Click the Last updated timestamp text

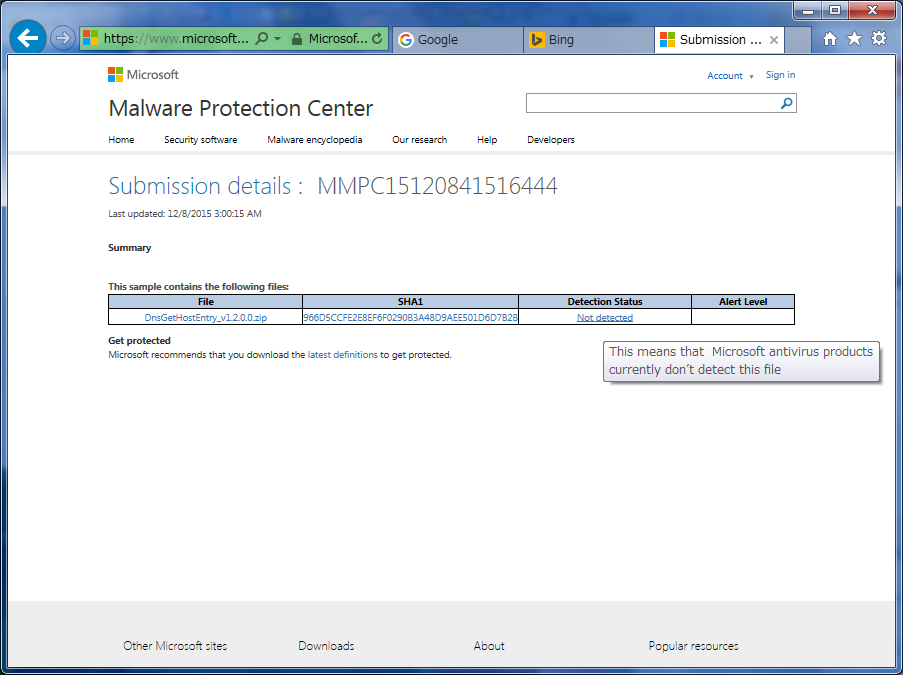click(x=185, y=214)
